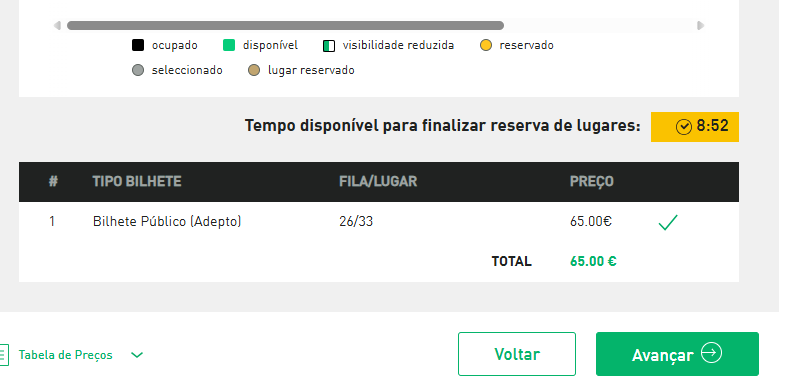Click the tan lugar reservado legend circle
This screenshot has height=383, width=797.
[254, 70]
